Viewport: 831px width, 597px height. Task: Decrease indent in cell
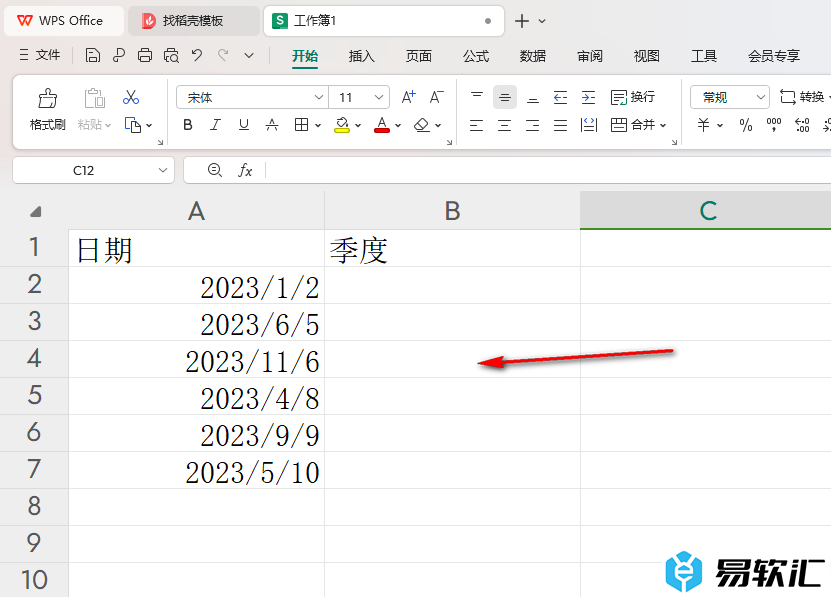click(x=560, y=97)
